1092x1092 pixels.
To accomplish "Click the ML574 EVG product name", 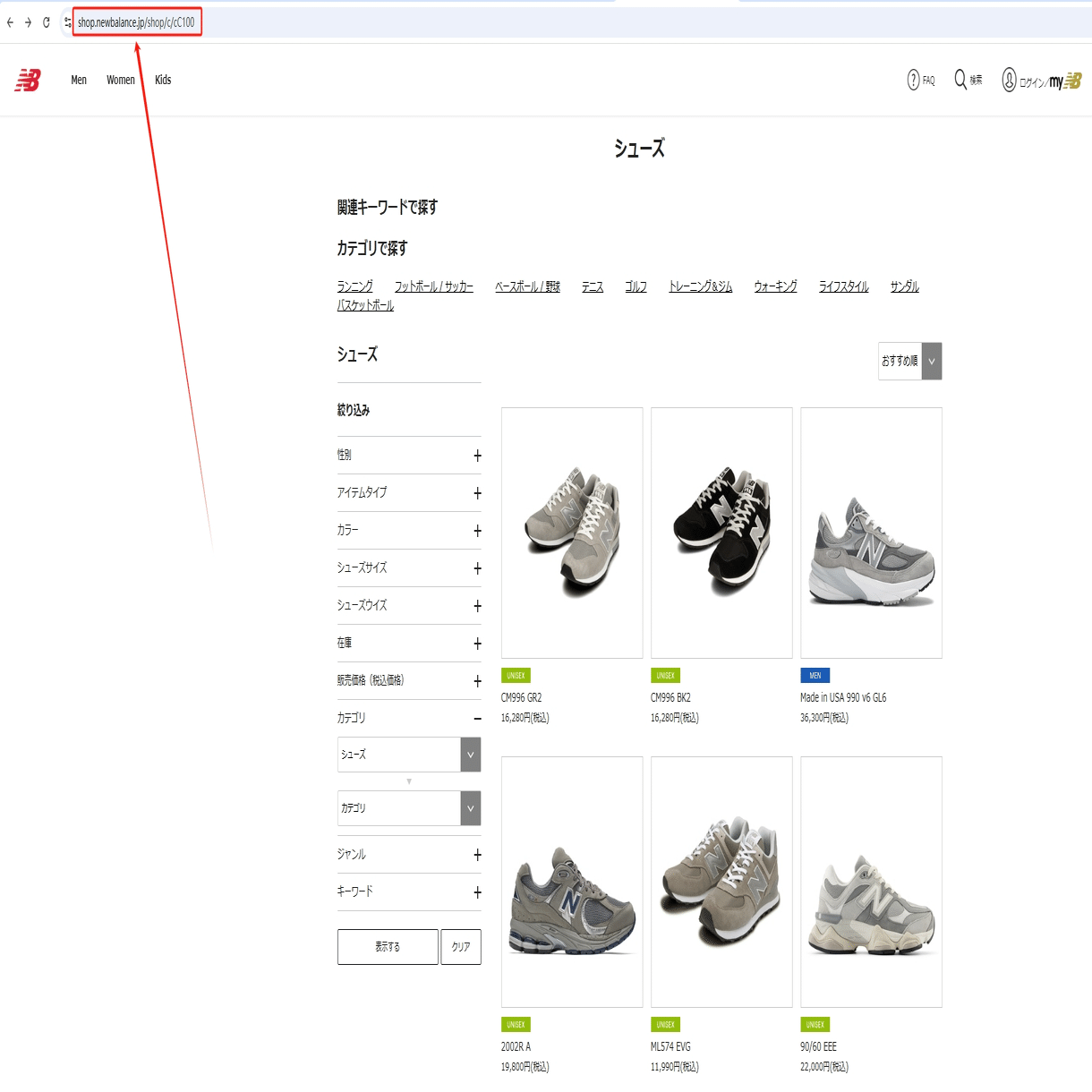I will click(670, 1047).
